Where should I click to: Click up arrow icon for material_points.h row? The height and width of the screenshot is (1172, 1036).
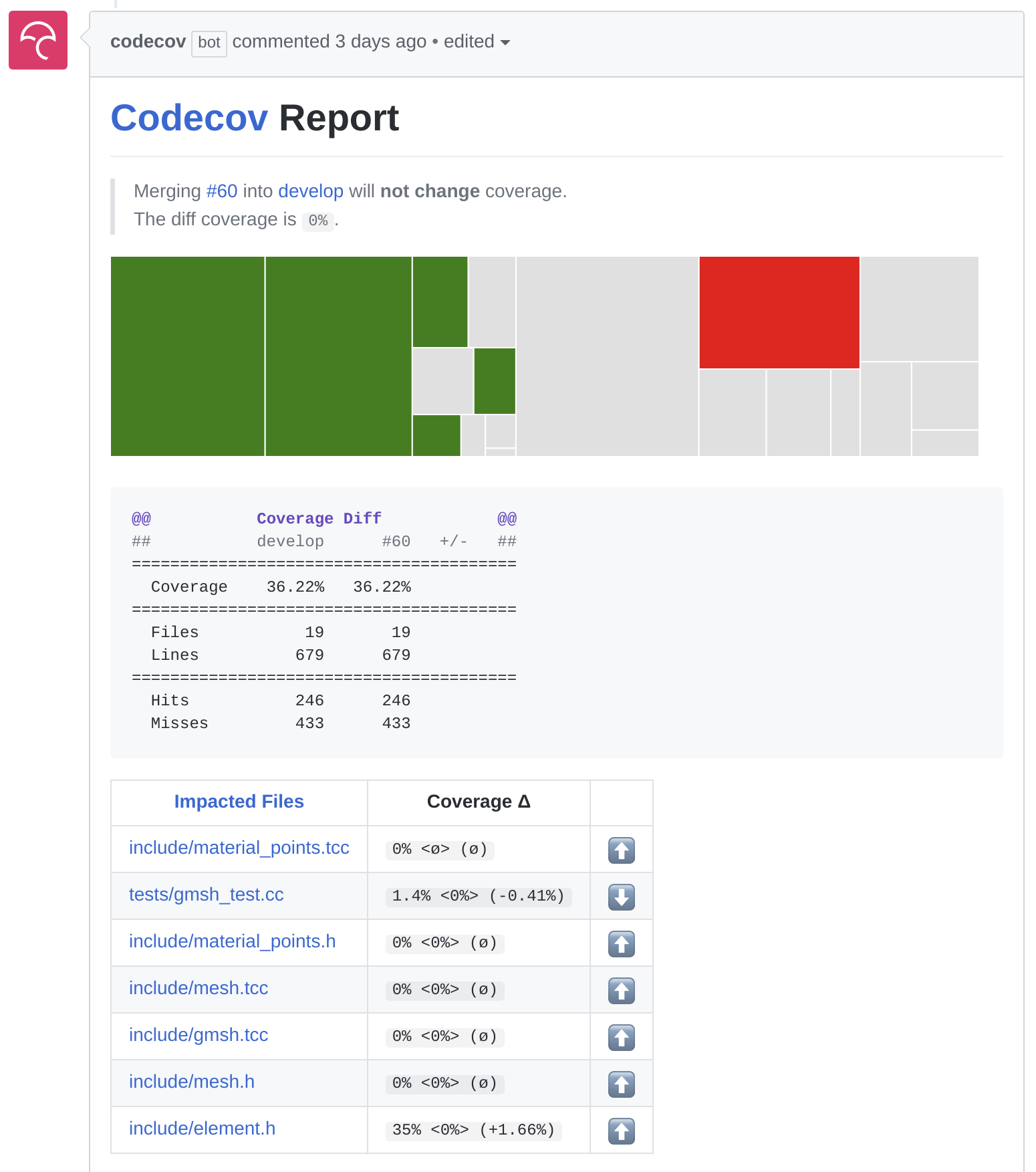coord(622,944)
